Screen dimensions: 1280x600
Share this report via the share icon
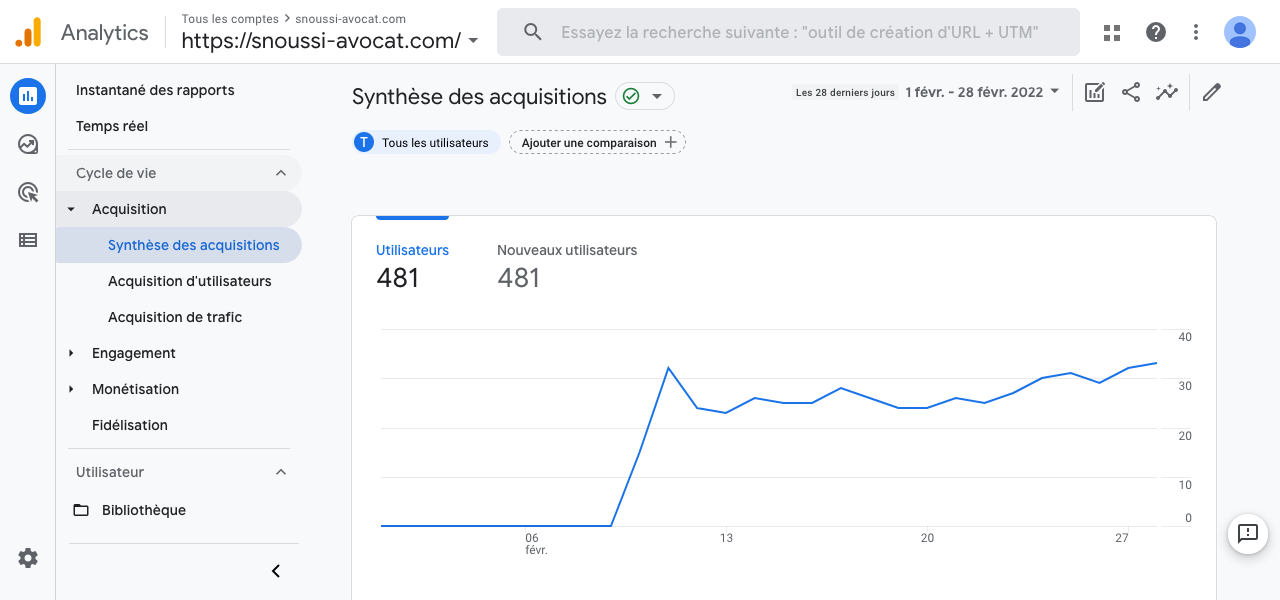coord(1131,91)
